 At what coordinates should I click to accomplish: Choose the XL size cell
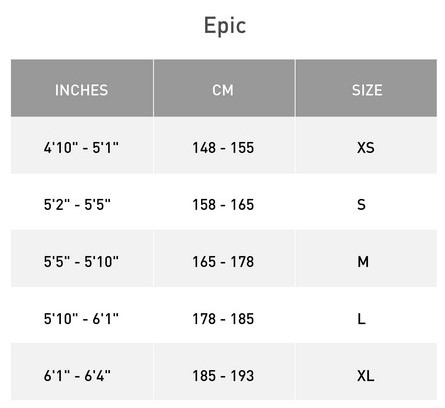(x=366, y=372)
